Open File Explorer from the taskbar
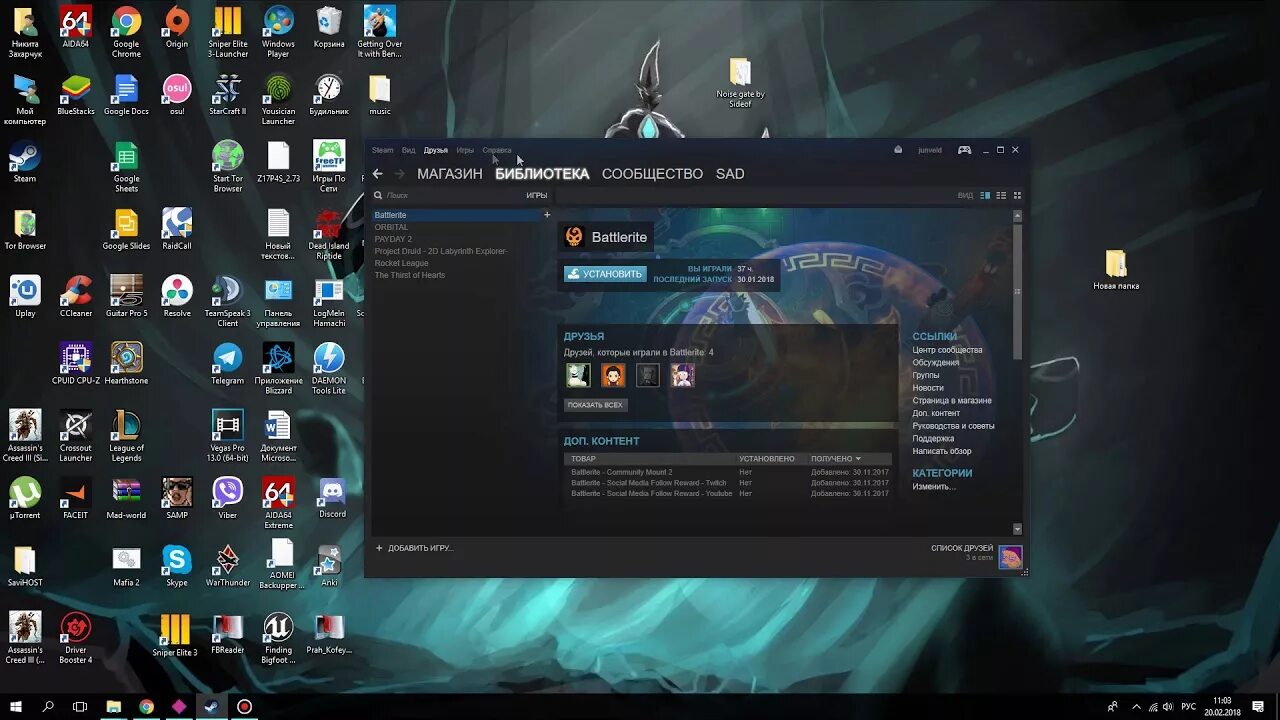 (x=113, y=706)
